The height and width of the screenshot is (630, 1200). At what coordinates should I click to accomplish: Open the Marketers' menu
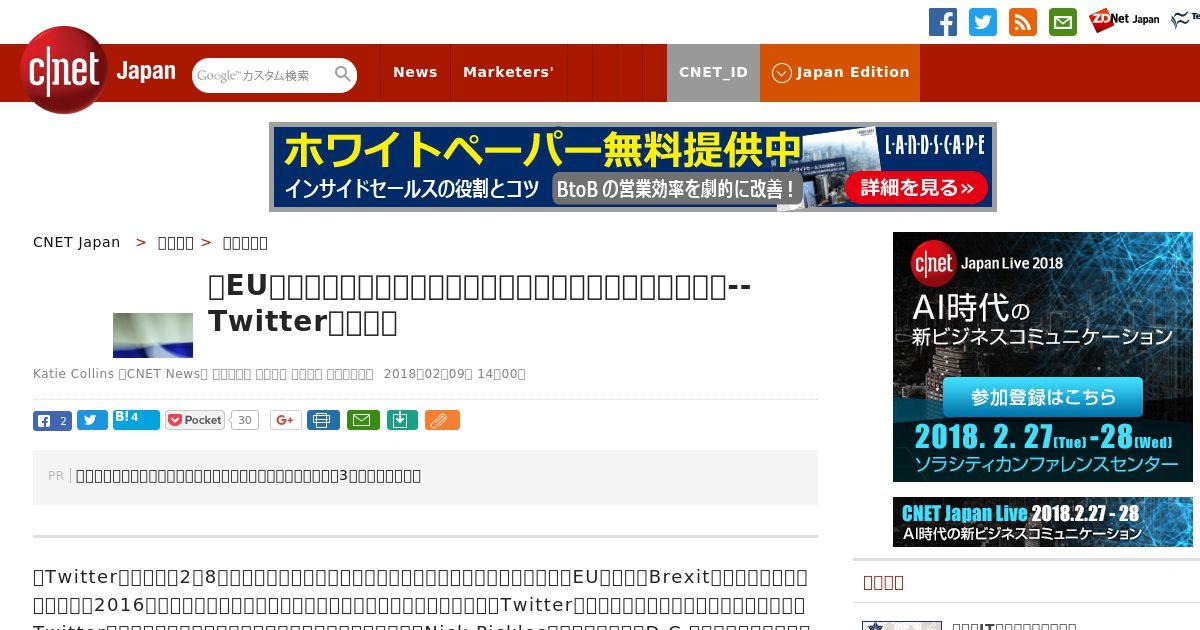(508, 72)
